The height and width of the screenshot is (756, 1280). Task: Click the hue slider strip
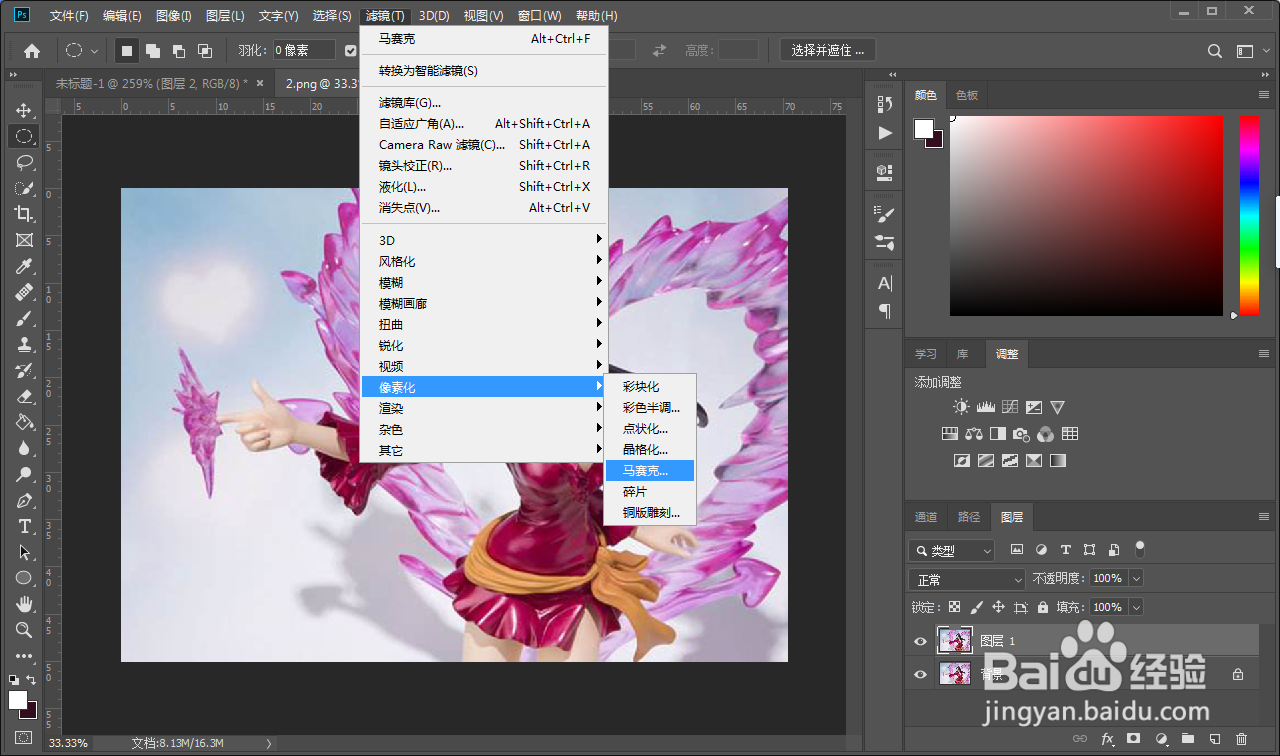(1249, 215)
